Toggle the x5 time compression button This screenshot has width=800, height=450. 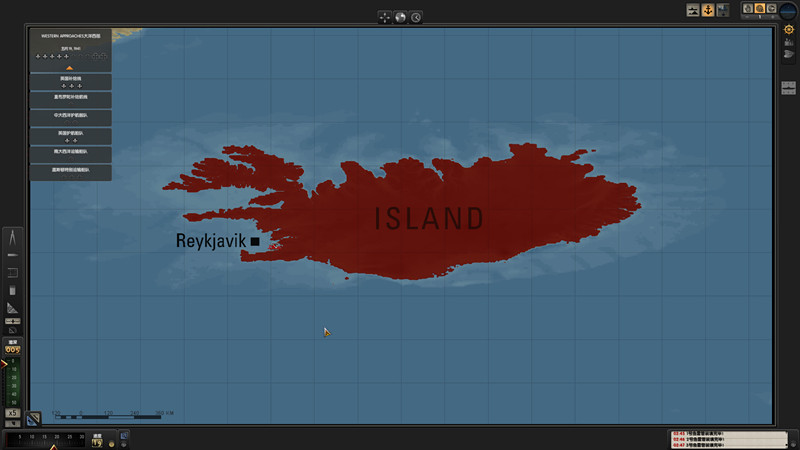click(x=12, y=412)
